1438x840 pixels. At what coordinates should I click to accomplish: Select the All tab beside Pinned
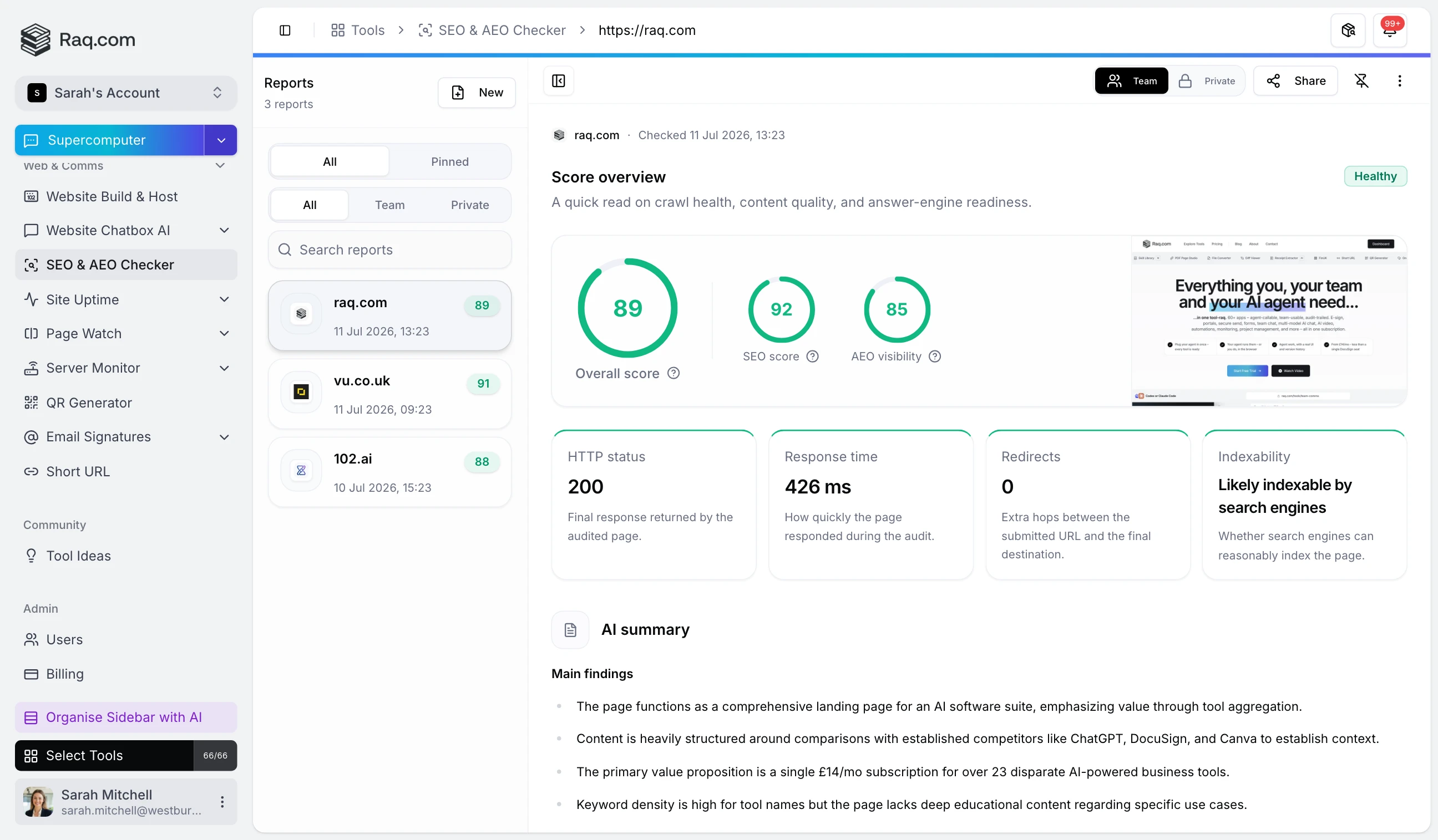330,161
